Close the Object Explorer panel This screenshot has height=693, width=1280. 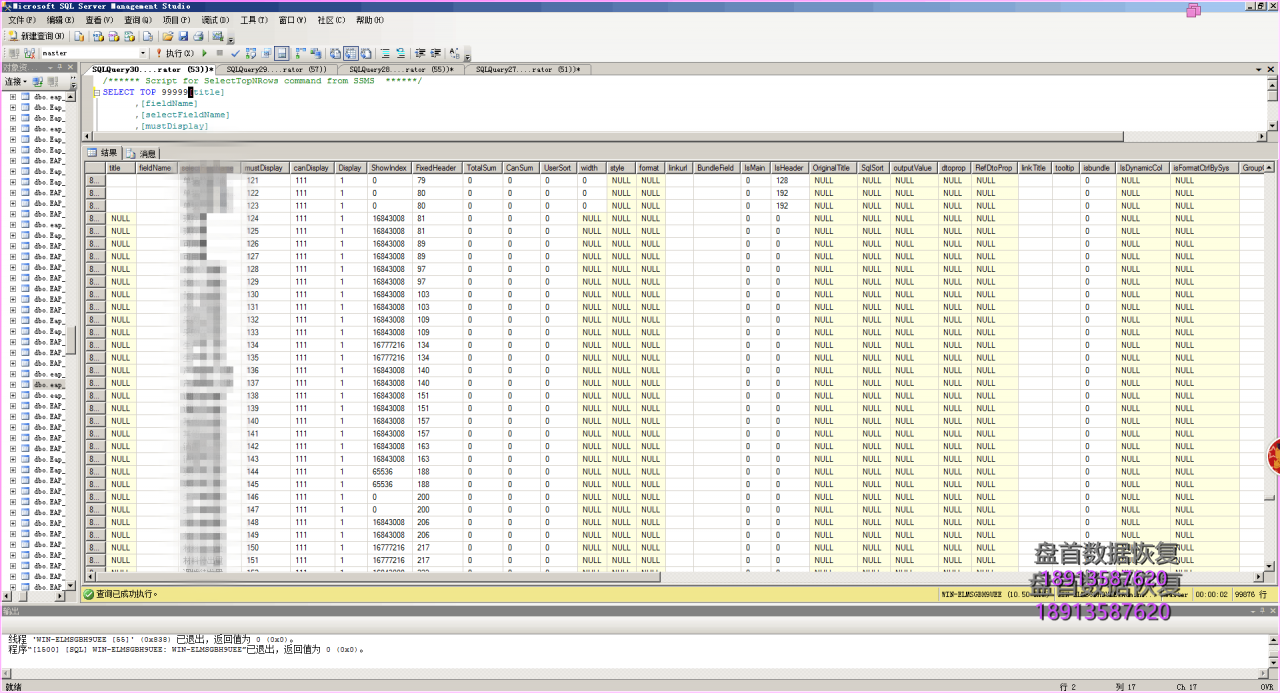click(72, 67)
